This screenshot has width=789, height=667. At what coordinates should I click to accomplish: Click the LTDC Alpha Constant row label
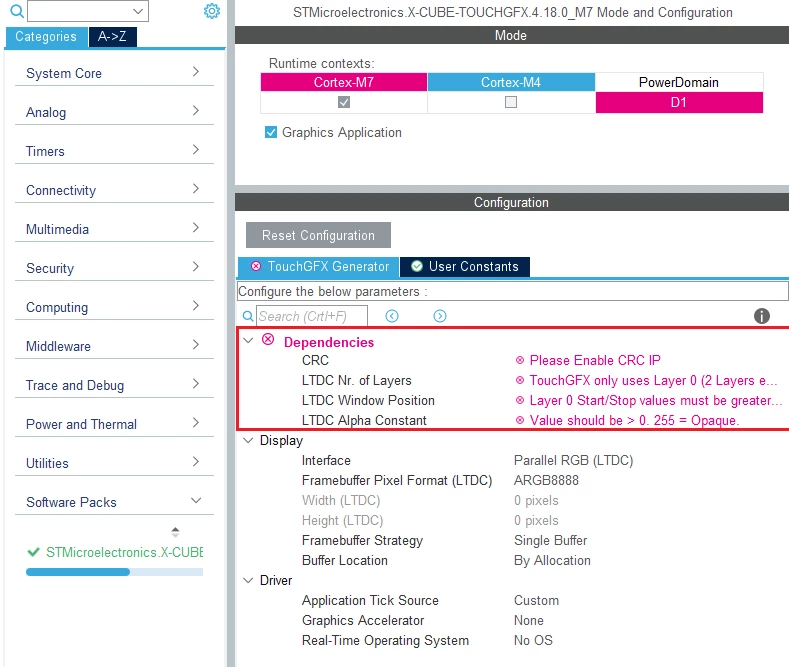364,421
